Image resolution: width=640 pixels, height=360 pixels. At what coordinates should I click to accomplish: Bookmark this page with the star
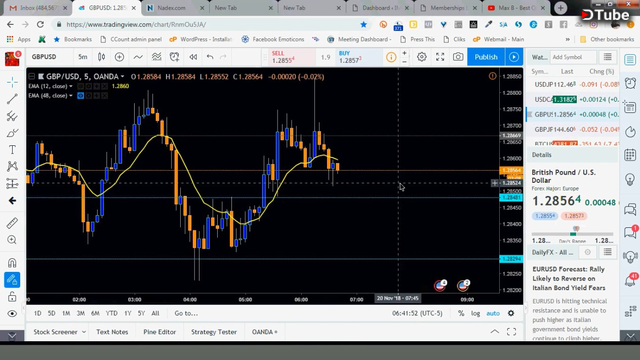(x=363, y=24)
